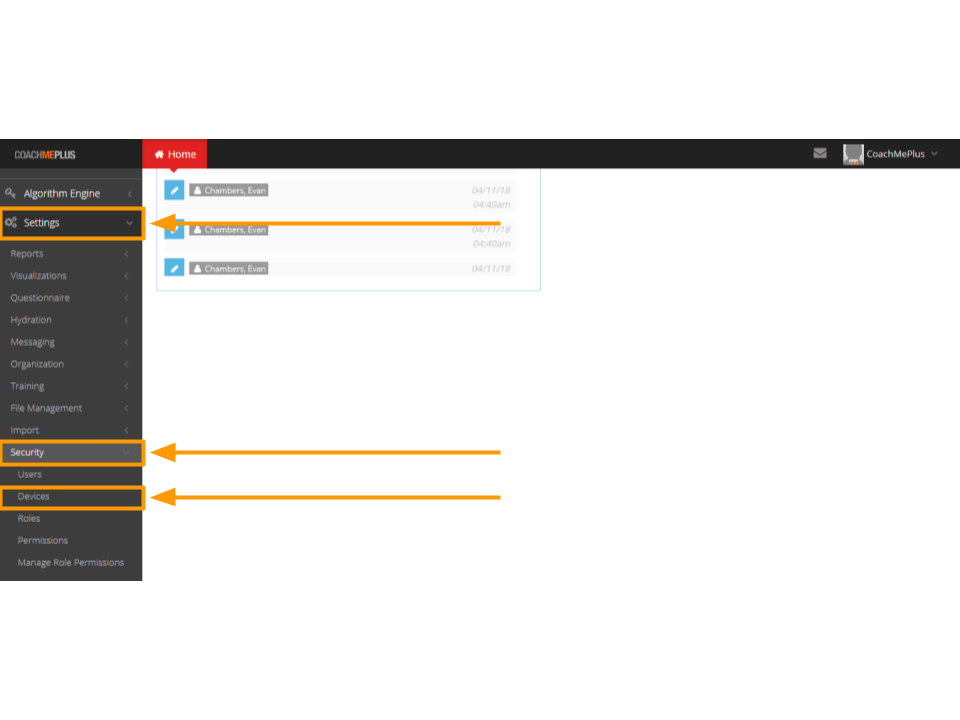Click the envelope messages icon
Image resolution: width=960 pixels, height=720 pixels.
(x=820, y=154)
